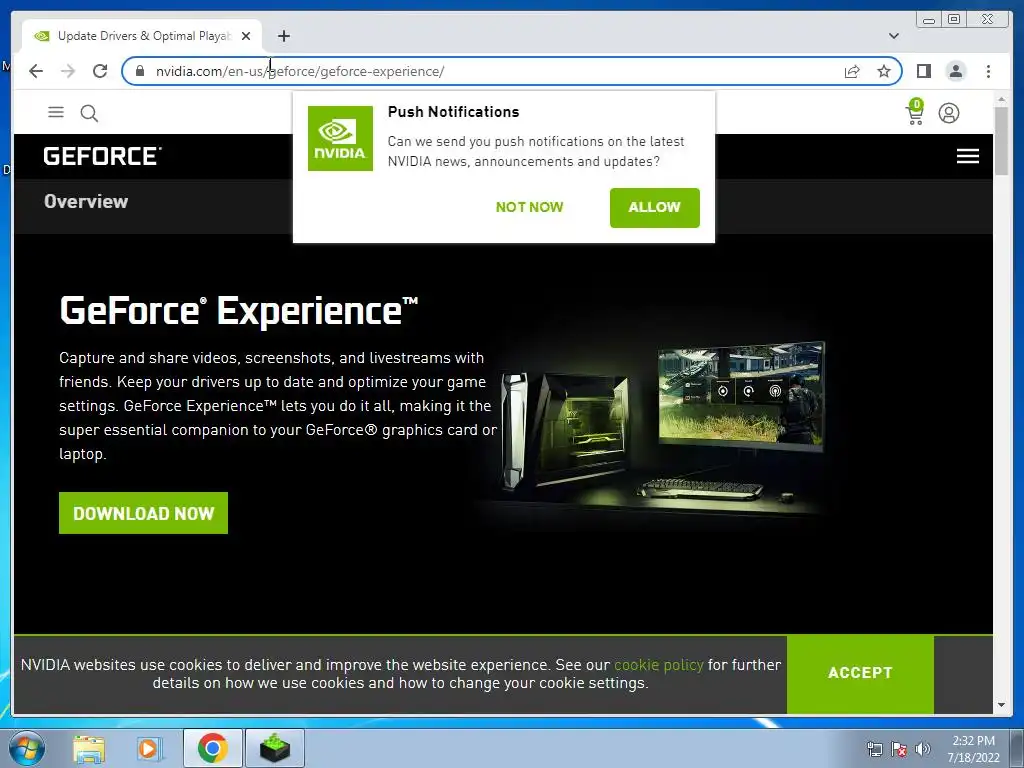The height and width of the screenshot is (768, 1024).
Task: Click ALLOW for push notifications
Action: pyautogui.click(x=654, y=208)
